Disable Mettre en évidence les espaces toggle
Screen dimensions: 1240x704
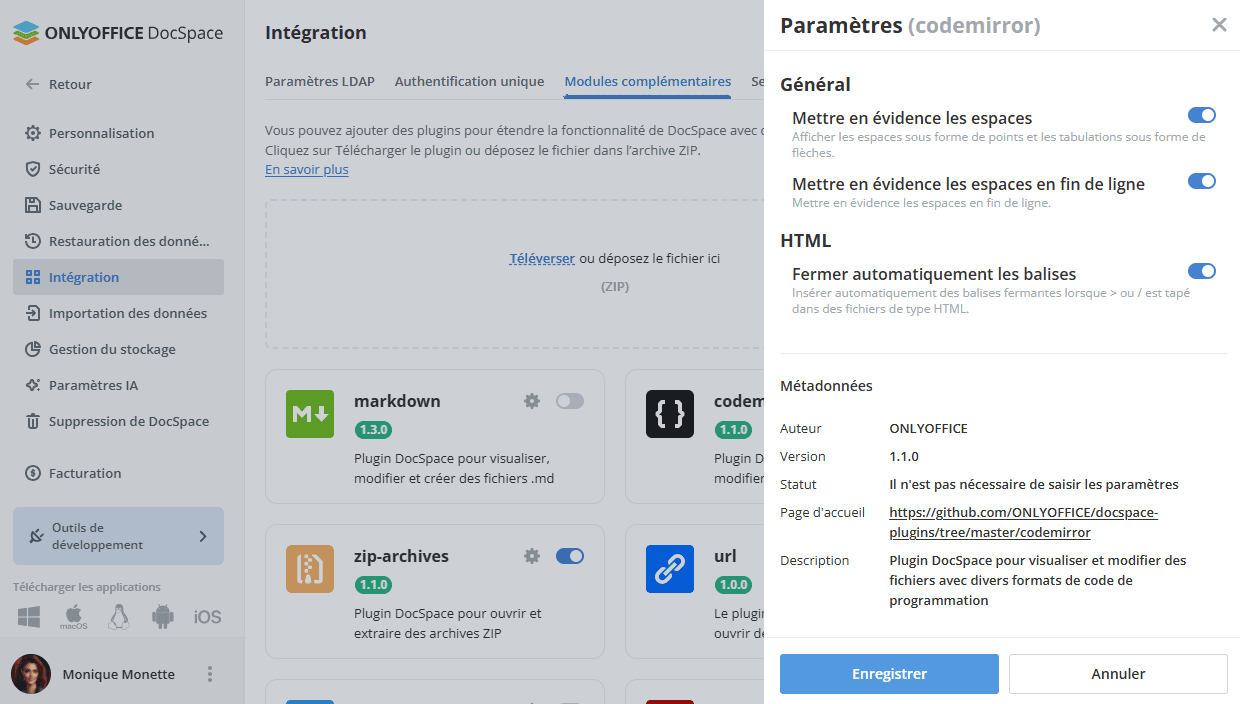1202,116
